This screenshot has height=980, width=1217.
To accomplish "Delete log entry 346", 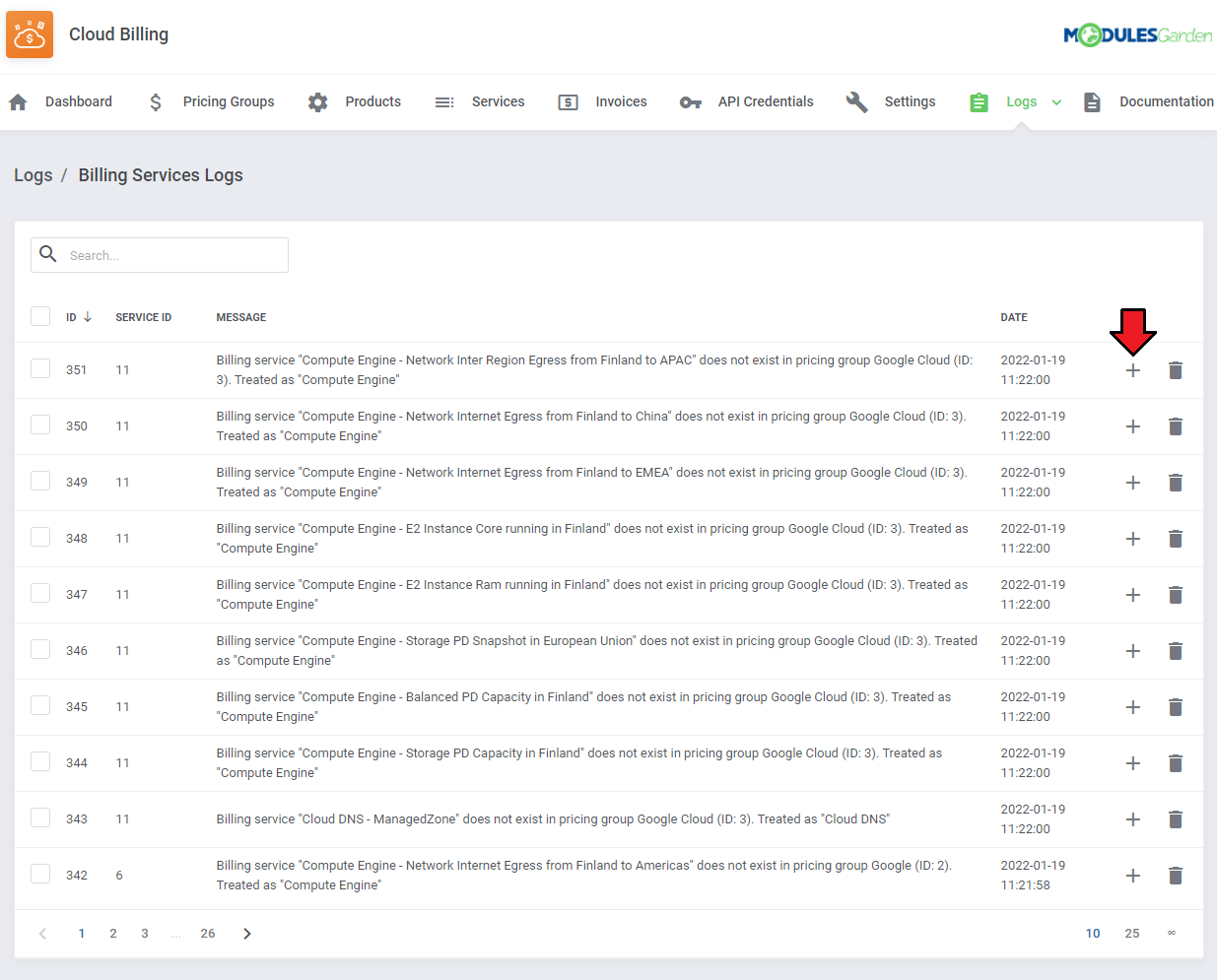I will click(x=1176, y=651).
